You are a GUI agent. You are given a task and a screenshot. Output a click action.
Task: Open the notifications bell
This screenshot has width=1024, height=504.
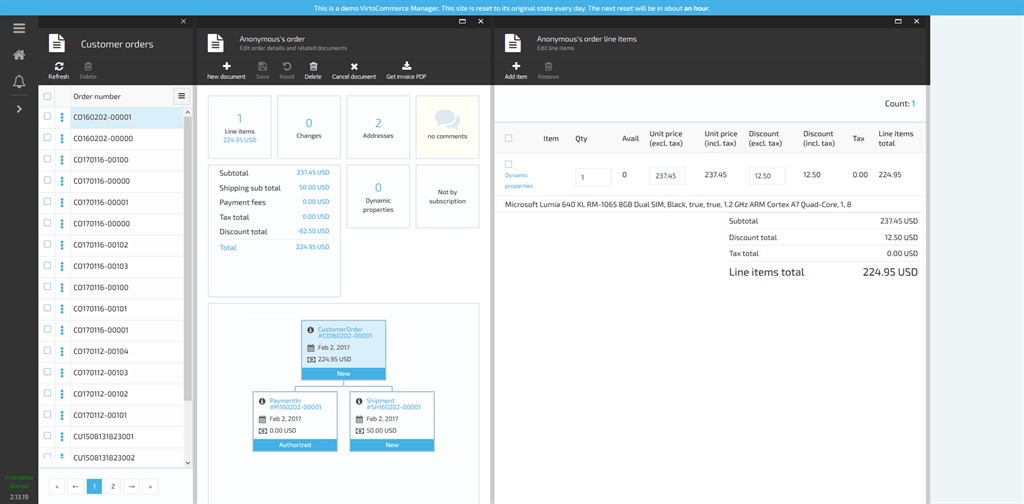[19, 82]
